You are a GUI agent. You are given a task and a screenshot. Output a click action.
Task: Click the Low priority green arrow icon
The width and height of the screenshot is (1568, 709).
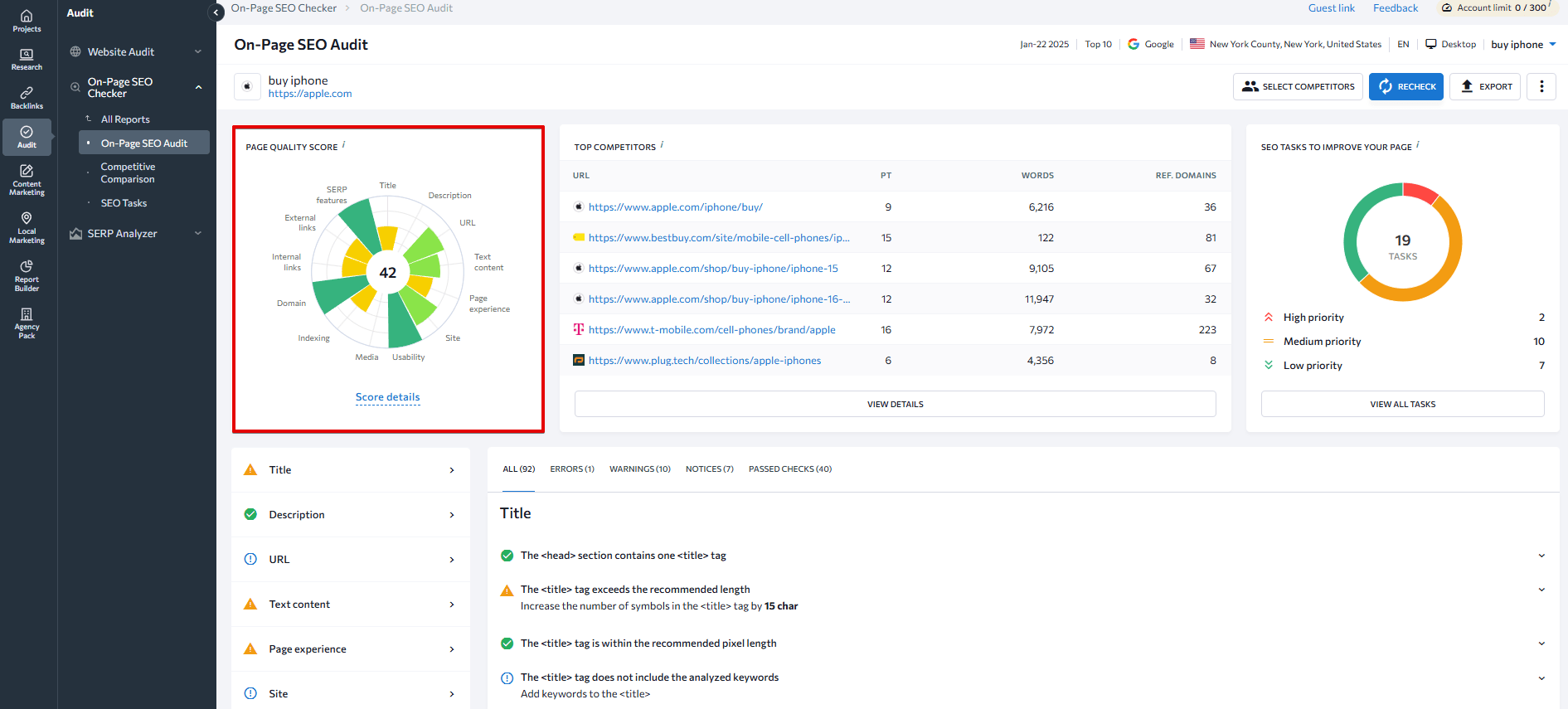(1269, 365)
